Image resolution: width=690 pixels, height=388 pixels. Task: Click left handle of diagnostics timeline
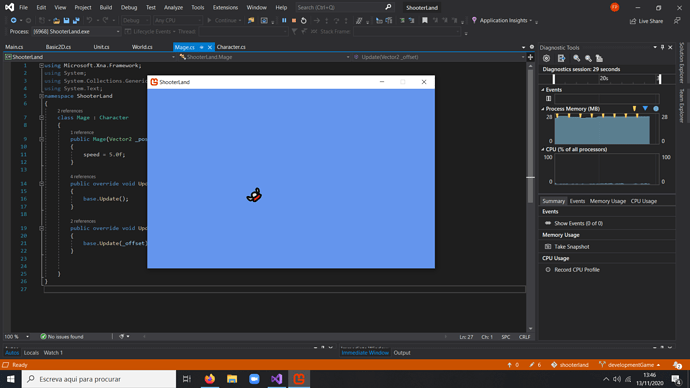pos(554,79)
